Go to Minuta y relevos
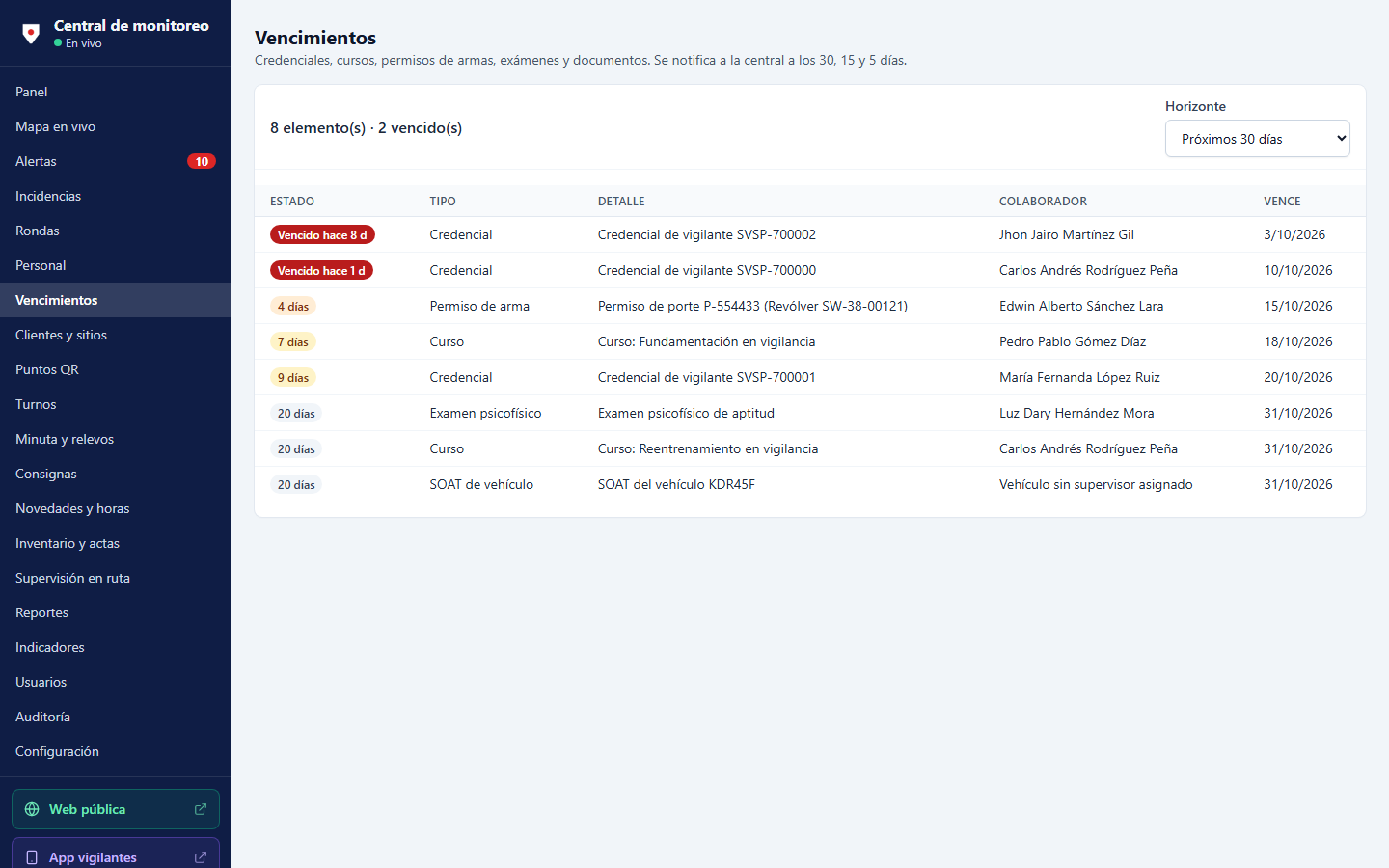1389x868 pixels. click(x=116, y=439)
